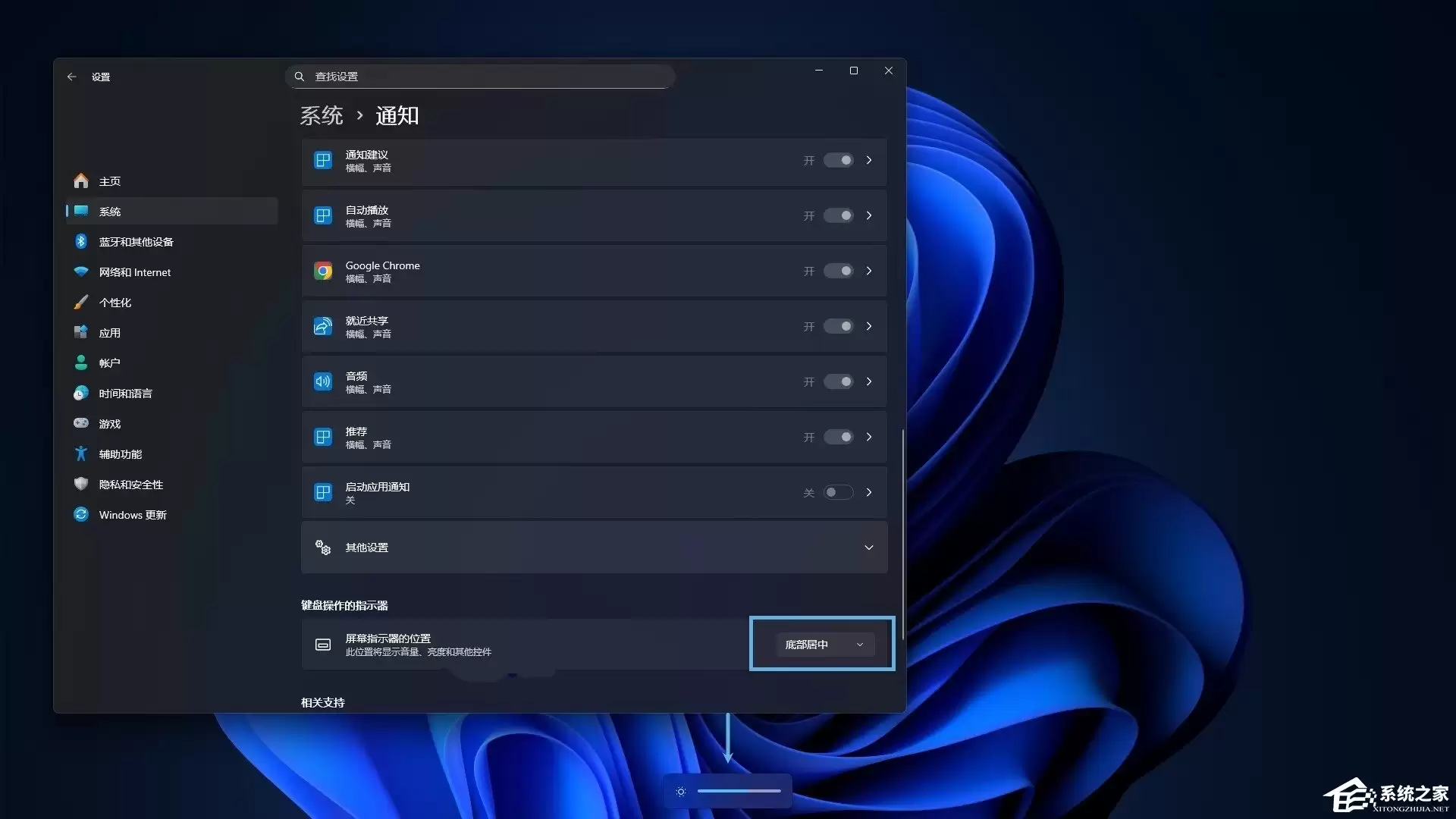Turn off the 自动播放 notification switch
Image resolution: width=1456 pixels, height=819 pixels.
(x=839, y=215)
